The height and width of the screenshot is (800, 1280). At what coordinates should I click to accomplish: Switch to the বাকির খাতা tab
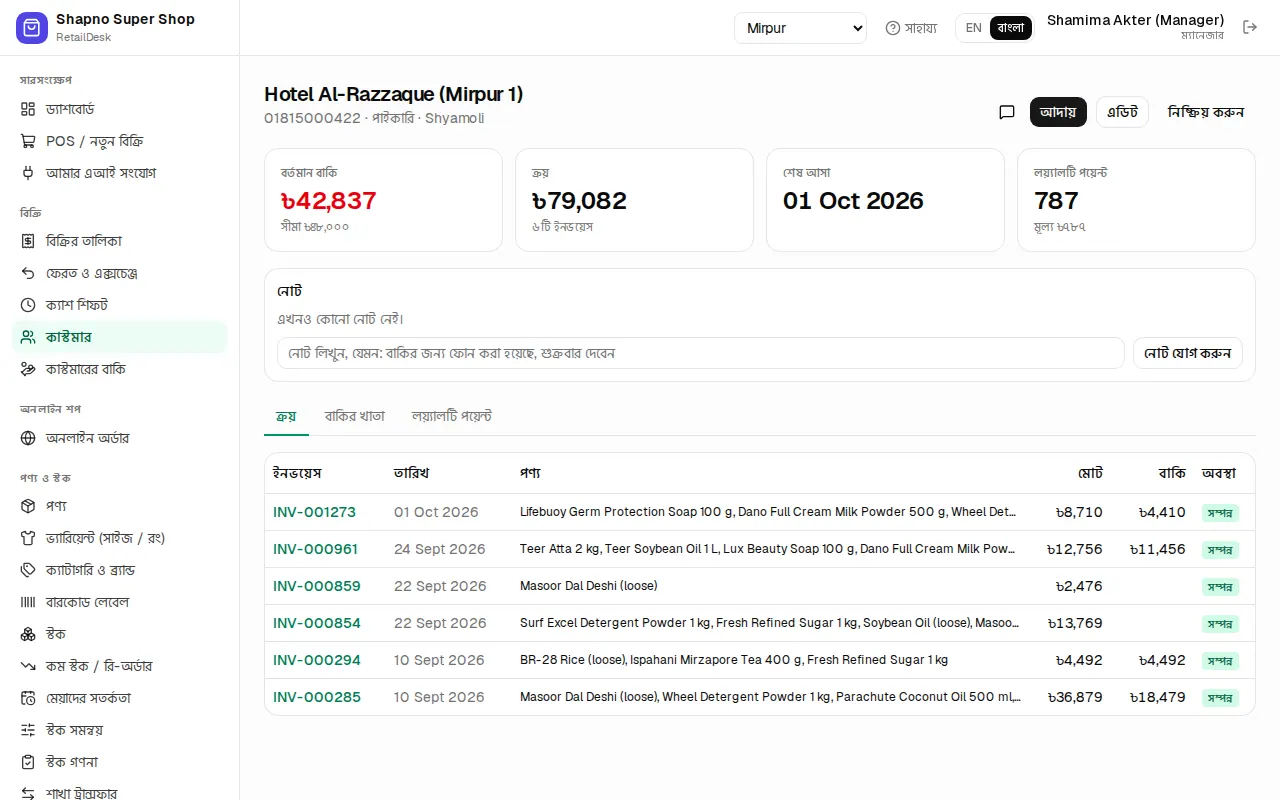354,416
